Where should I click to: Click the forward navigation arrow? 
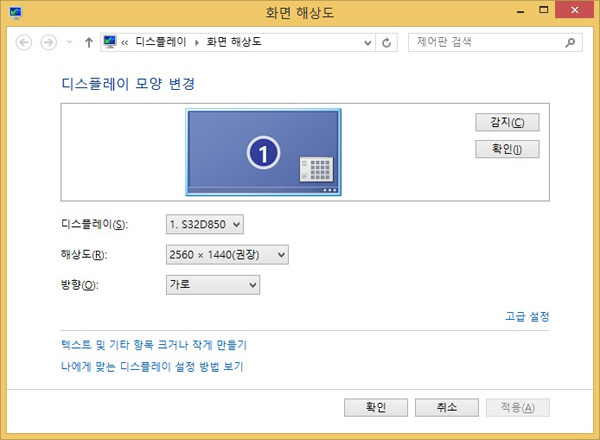point(49,42)
